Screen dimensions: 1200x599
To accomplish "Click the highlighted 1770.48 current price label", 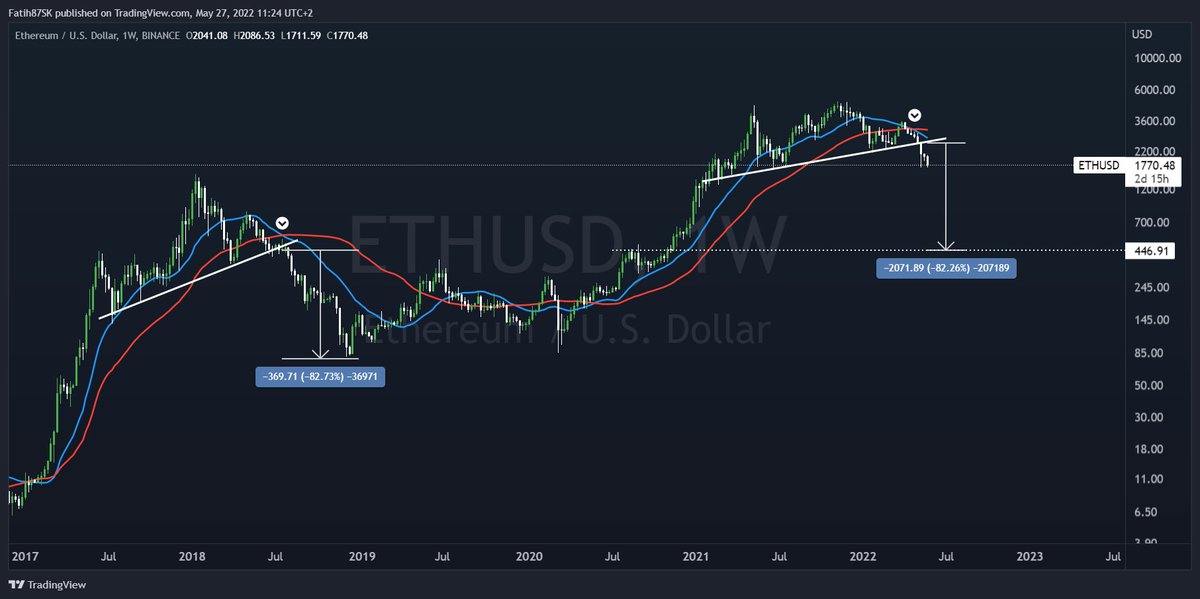I will coord(1157,165).
